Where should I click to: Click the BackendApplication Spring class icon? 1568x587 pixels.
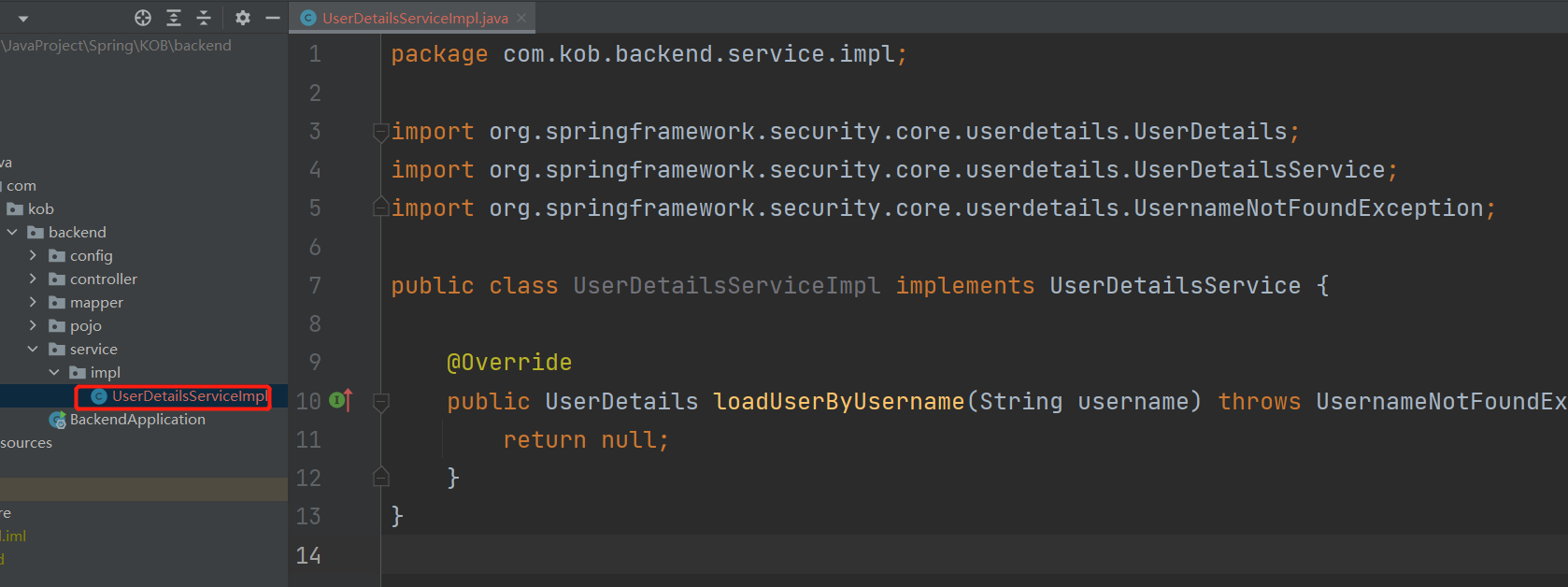[x=58, y=420]
